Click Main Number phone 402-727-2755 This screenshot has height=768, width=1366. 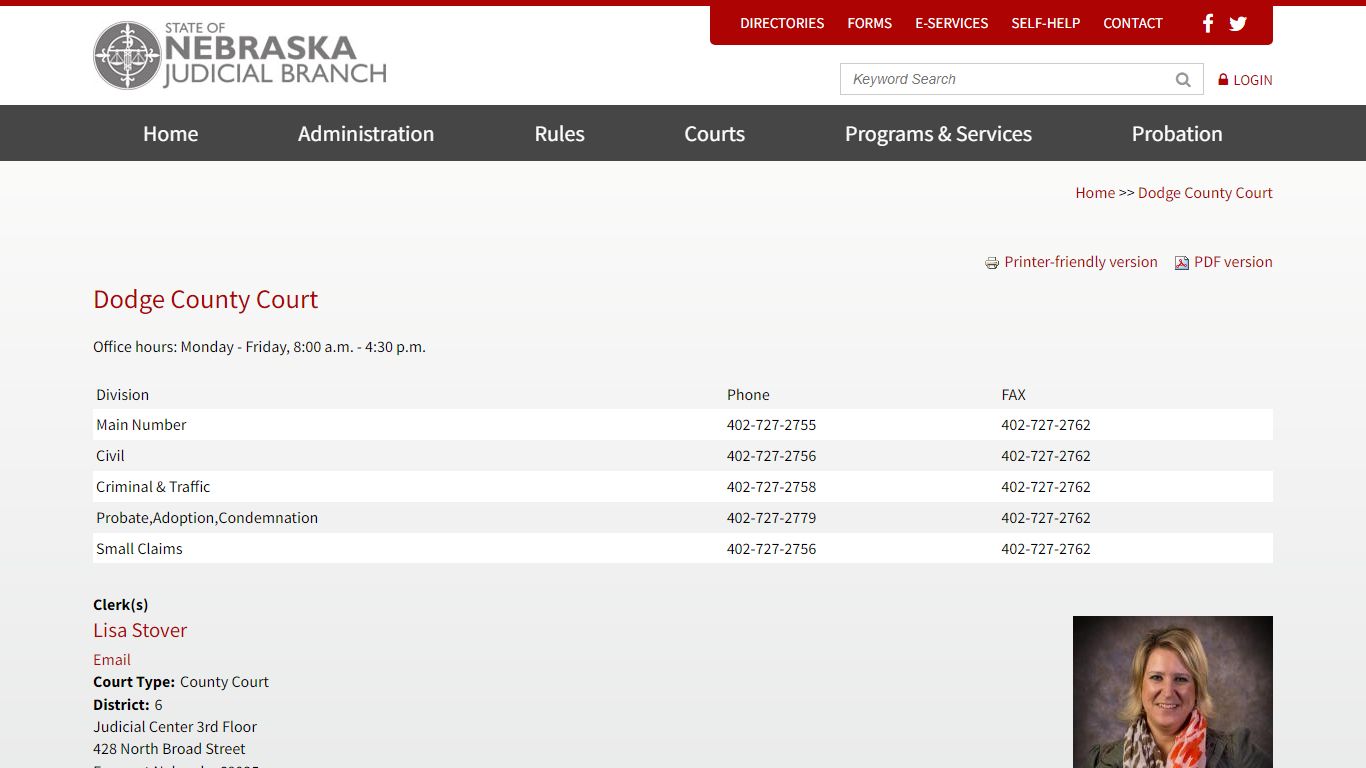tap(771, 425)
